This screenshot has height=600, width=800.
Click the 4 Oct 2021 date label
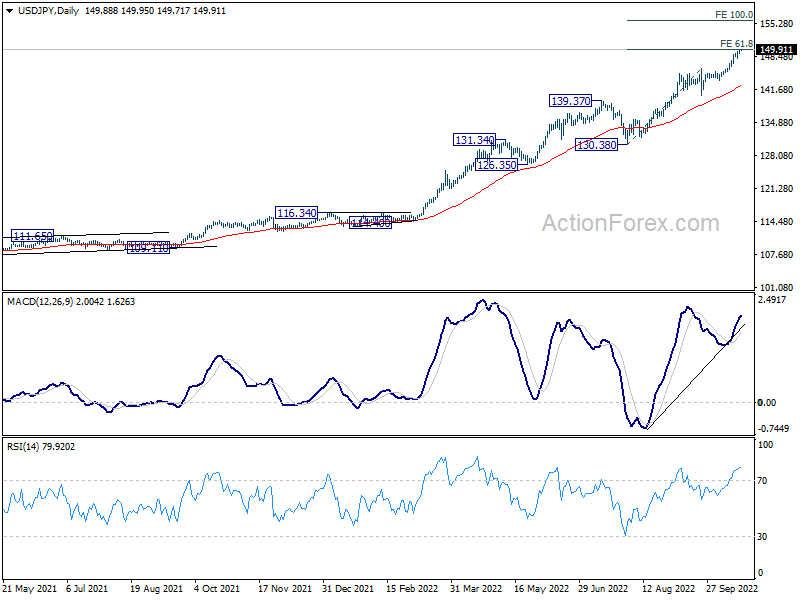point(217,589)
